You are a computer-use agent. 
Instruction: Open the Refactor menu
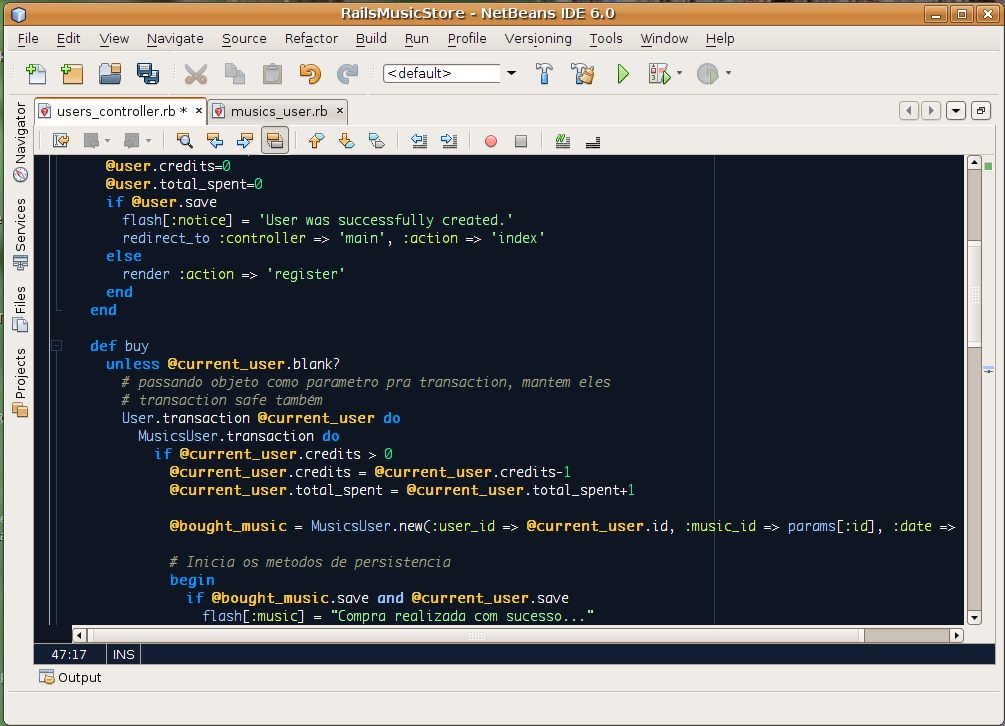point(311,39)
